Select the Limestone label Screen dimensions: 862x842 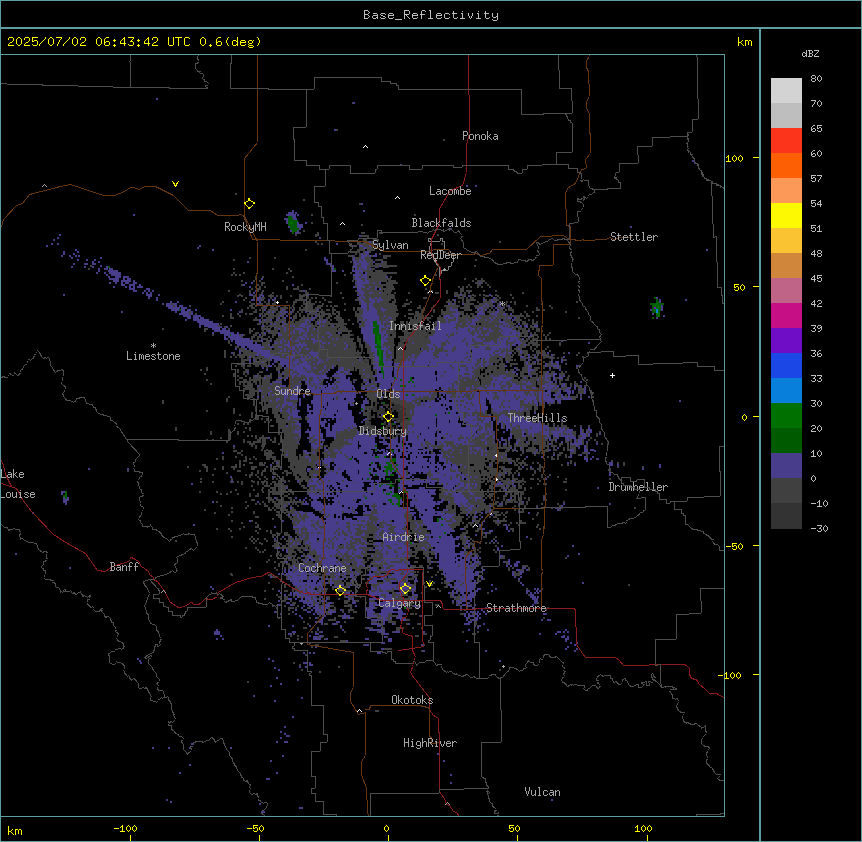(x=153, y=356)
